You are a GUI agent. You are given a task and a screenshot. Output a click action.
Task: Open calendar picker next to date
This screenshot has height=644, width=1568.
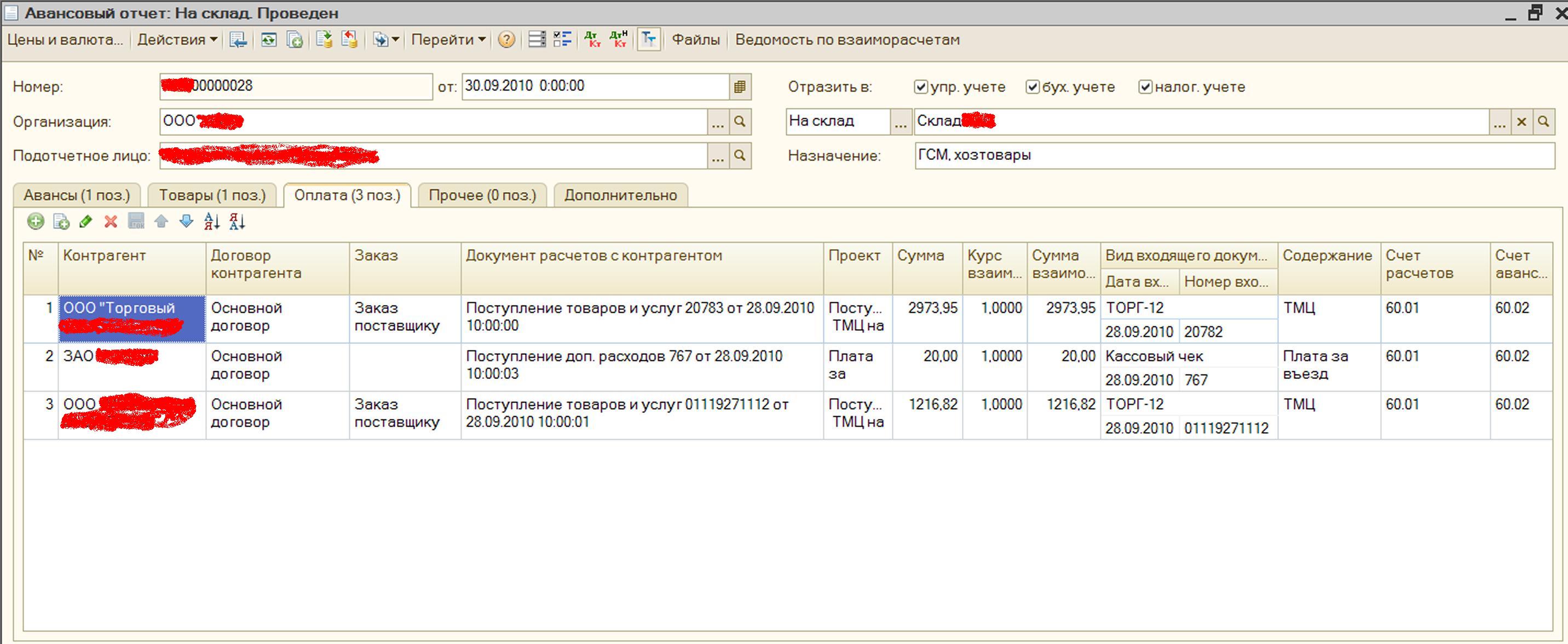pos(740,87)
